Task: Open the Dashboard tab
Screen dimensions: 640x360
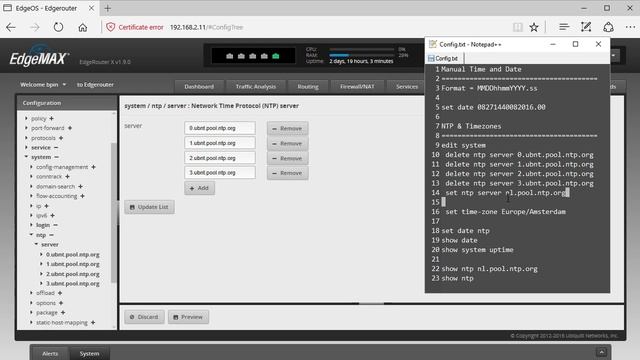Action: click(199, 87)
